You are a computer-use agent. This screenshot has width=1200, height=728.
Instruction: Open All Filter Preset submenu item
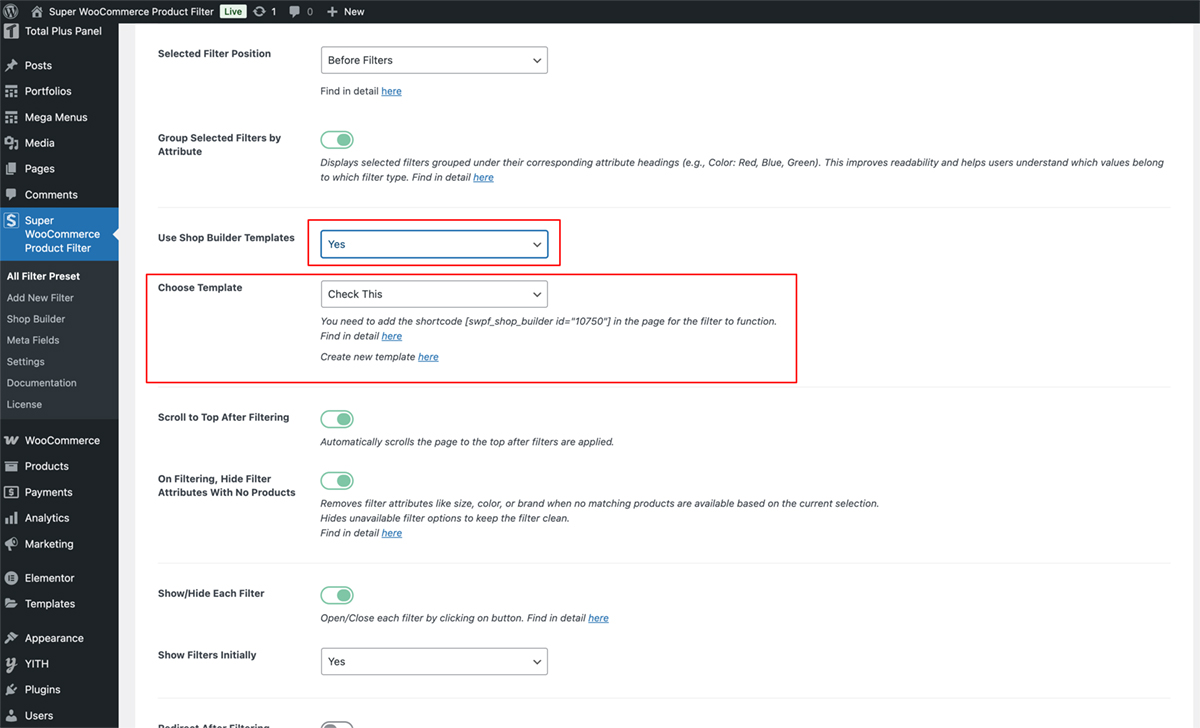click(x=43, y=276)
